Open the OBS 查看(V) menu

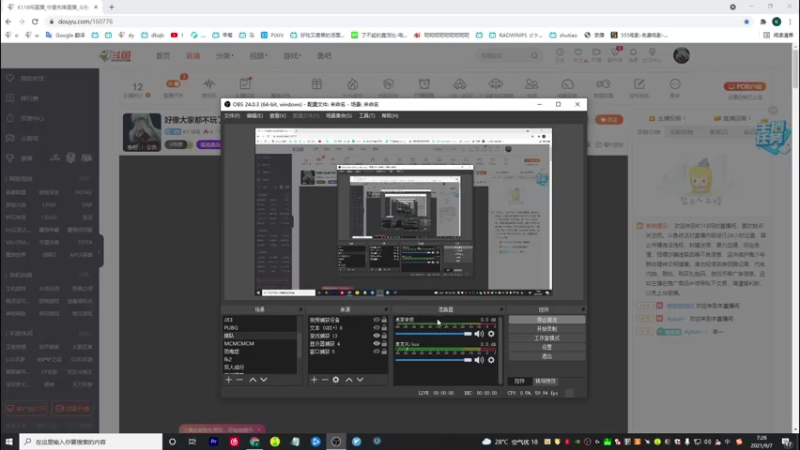pos(278,116)
